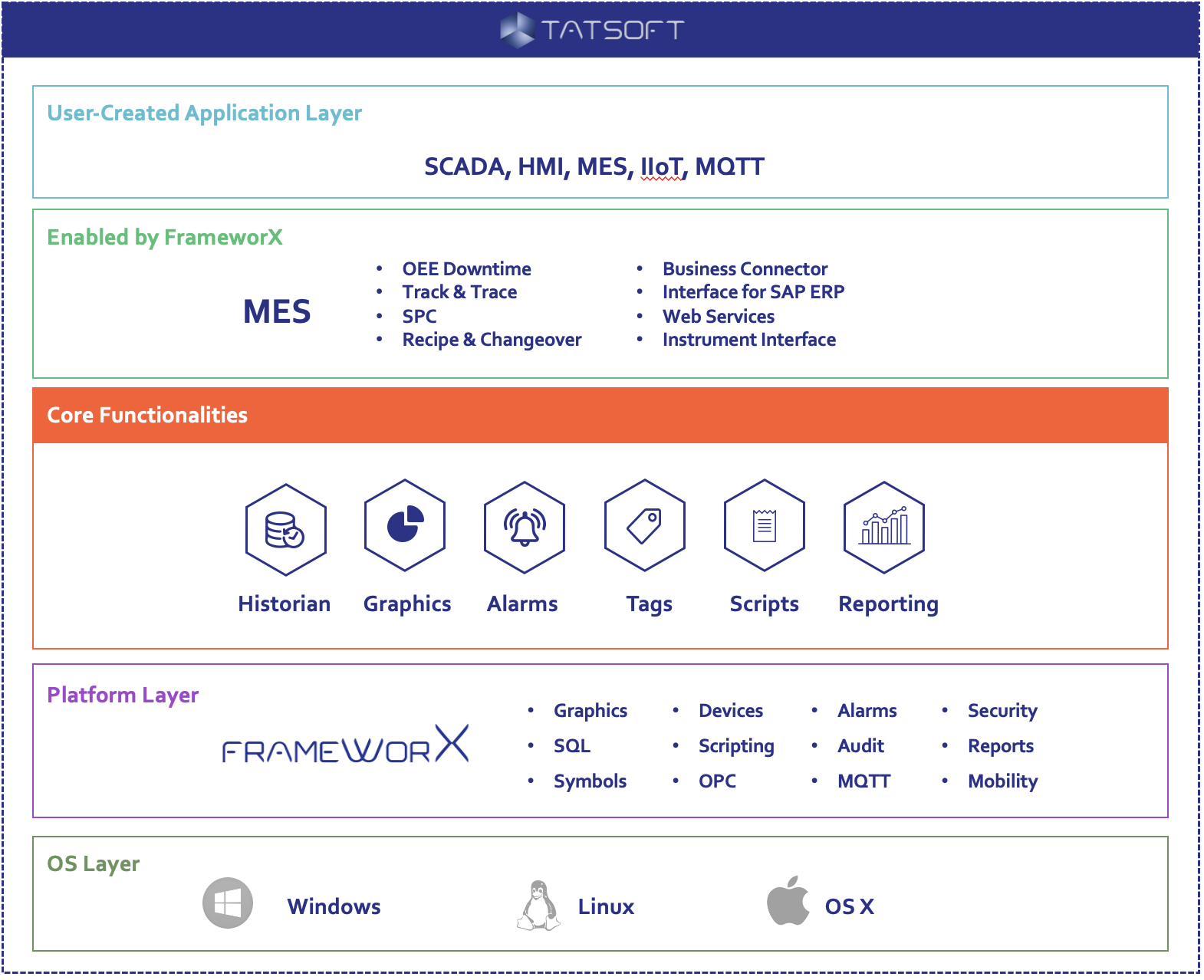Select the Alarms label under Core Functionalities
The image size is (1204, 980).
(522, 603)
